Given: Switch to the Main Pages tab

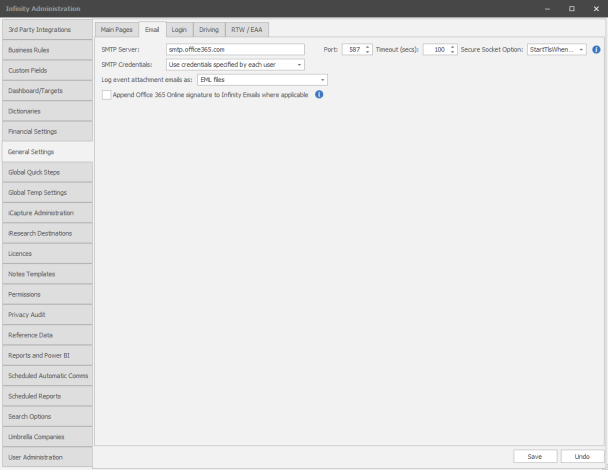Looking at the screenshot, I should [115, 30].
